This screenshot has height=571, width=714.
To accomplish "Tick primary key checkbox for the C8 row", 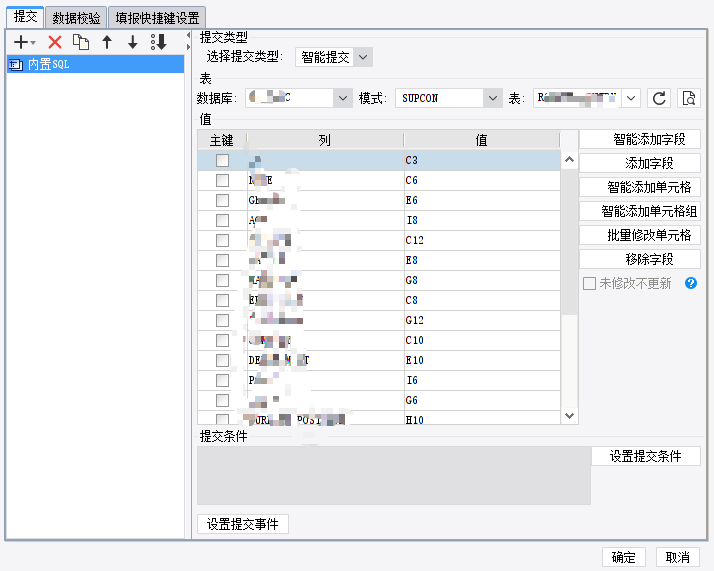I will point(222,301).
